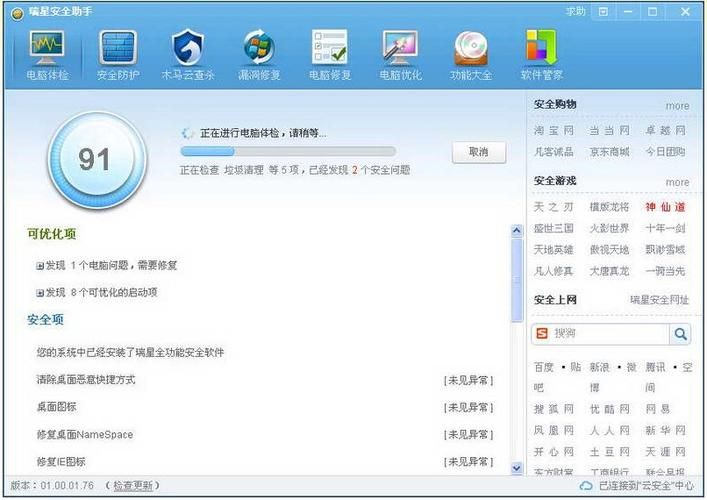This screenshot has width=707, height=500.
Task: Open 卓越网 shopping link
Action: point(665,131)
